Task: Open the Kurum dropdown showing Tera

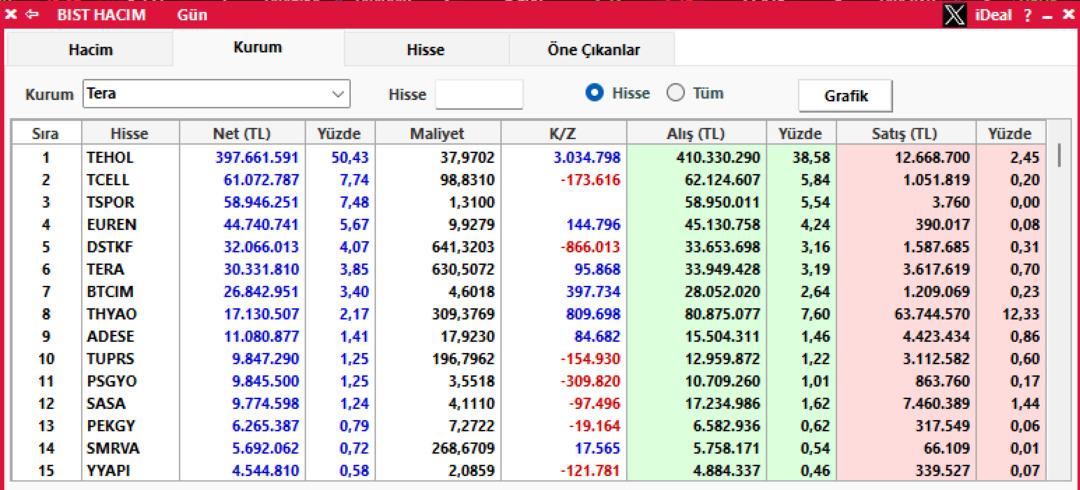Action: click(216, 94)
